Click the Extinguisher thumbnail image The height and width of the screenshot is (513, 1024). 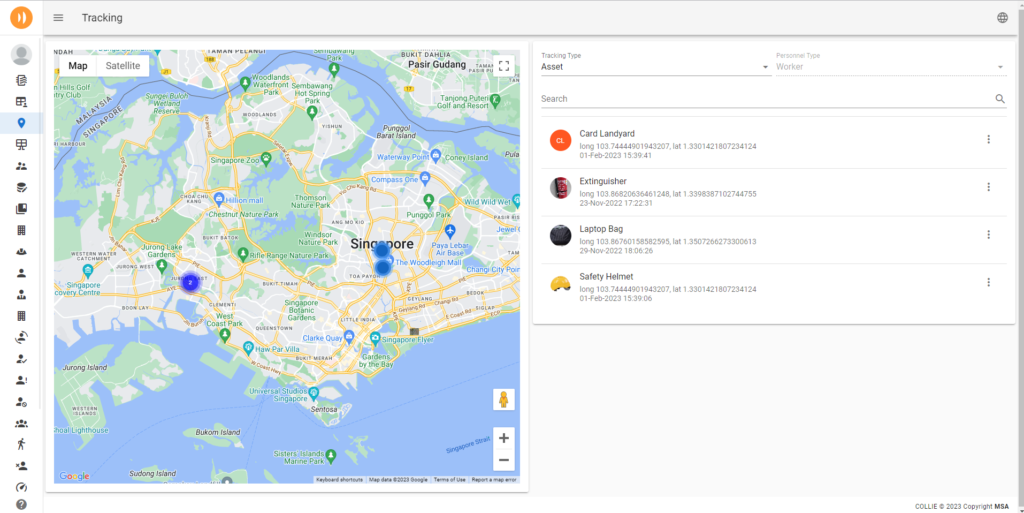pyautogui.click(x=560, y=188)
